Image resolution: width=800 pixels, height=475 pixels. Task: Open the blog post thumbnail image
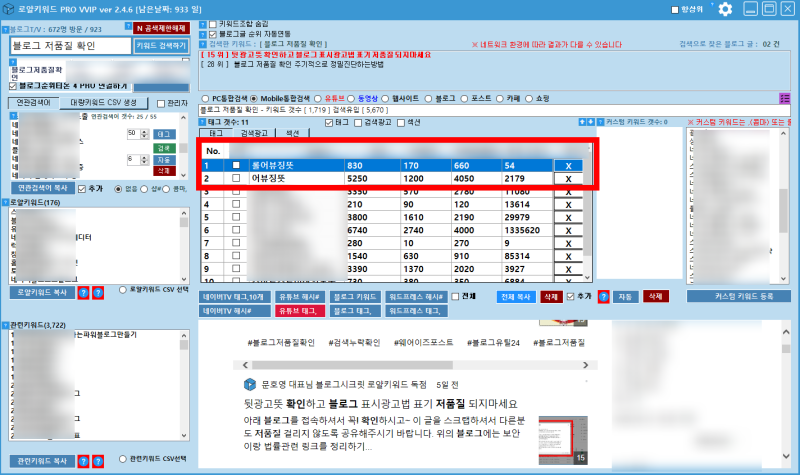[x=563, y=440]
